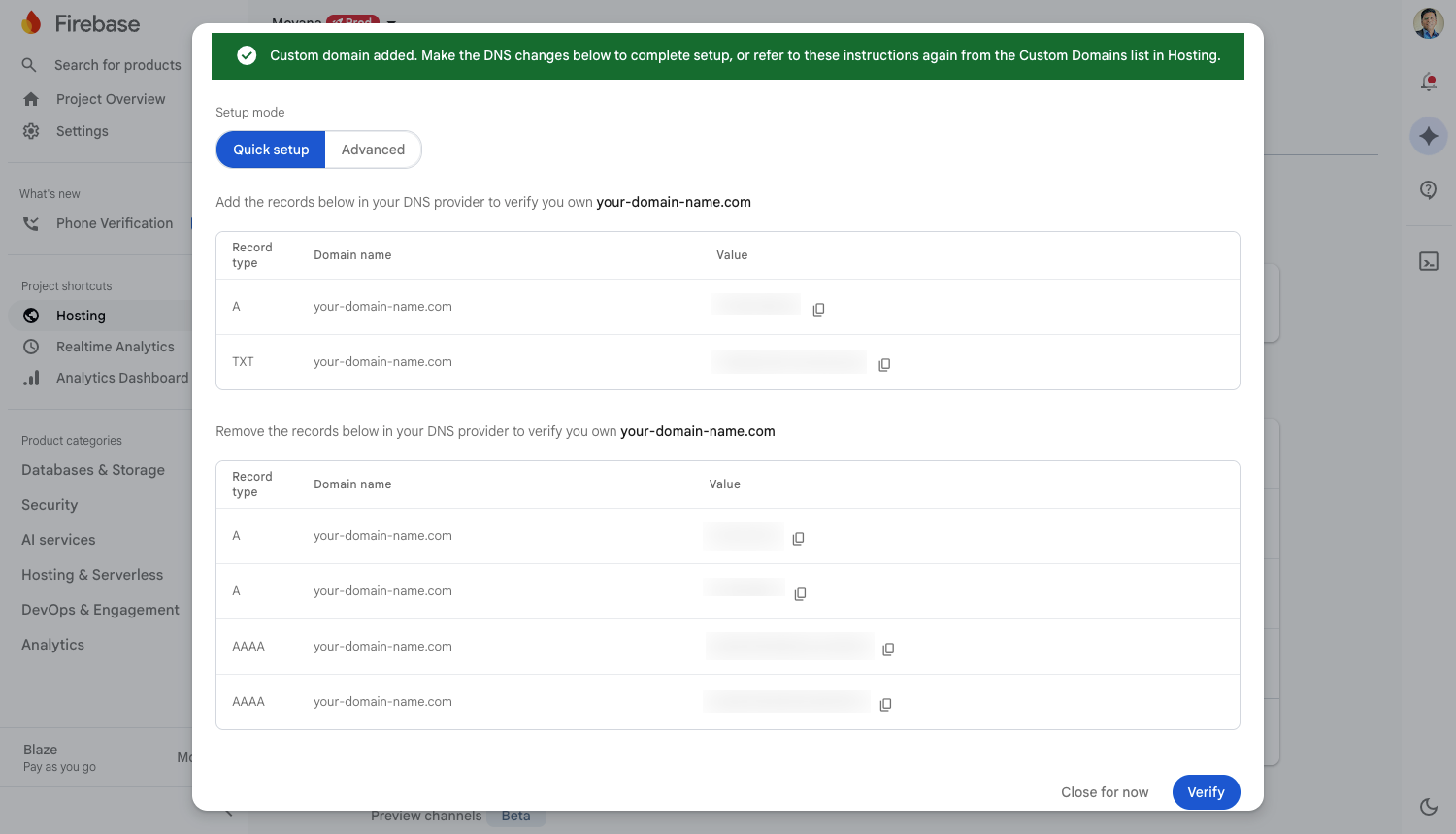This screenshot has width=1456, height=834.
Task: Click the user profile avatar
Action: (1428, 23)
